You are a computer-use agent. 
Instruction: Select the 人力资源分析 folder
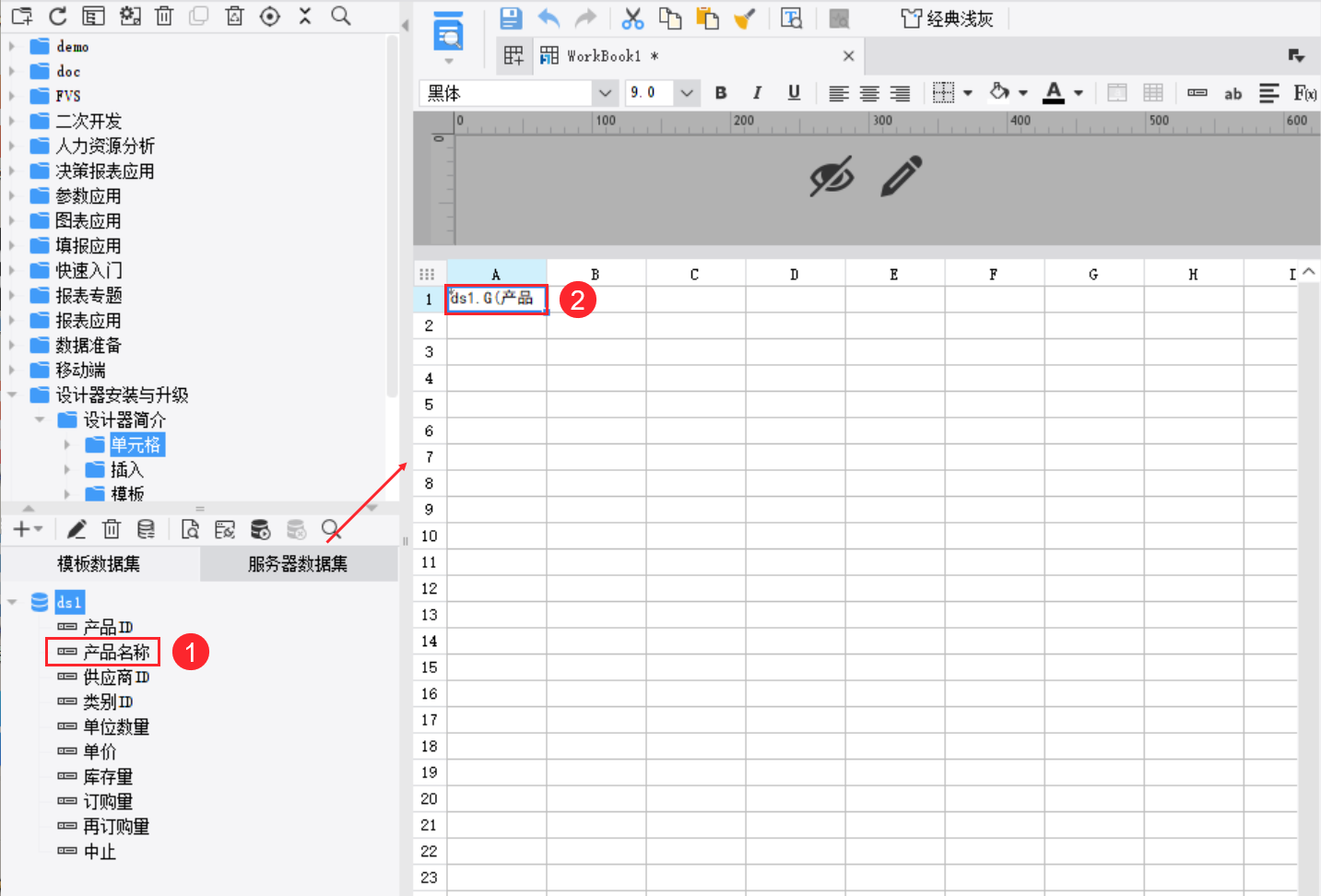point(105,146)
